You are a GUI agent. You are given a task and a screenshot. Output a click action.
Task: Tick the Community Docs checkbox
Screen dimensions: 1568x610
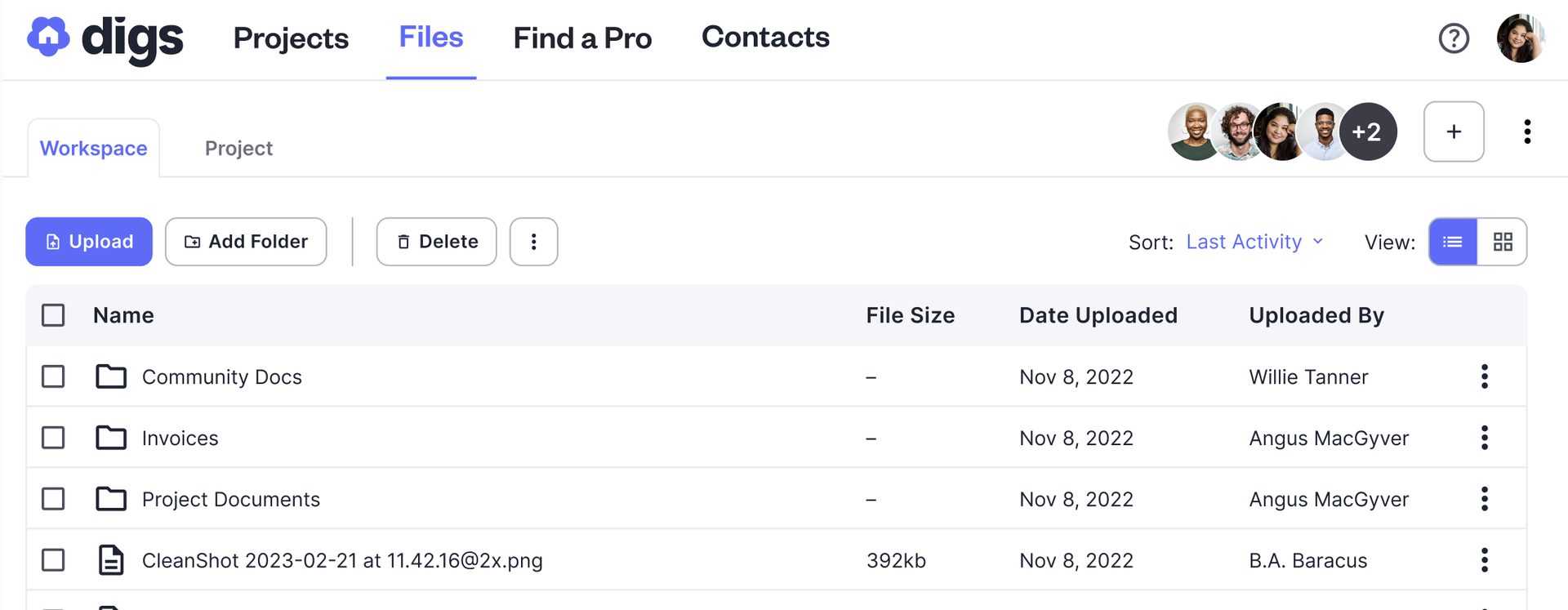[x=53, y=376]
